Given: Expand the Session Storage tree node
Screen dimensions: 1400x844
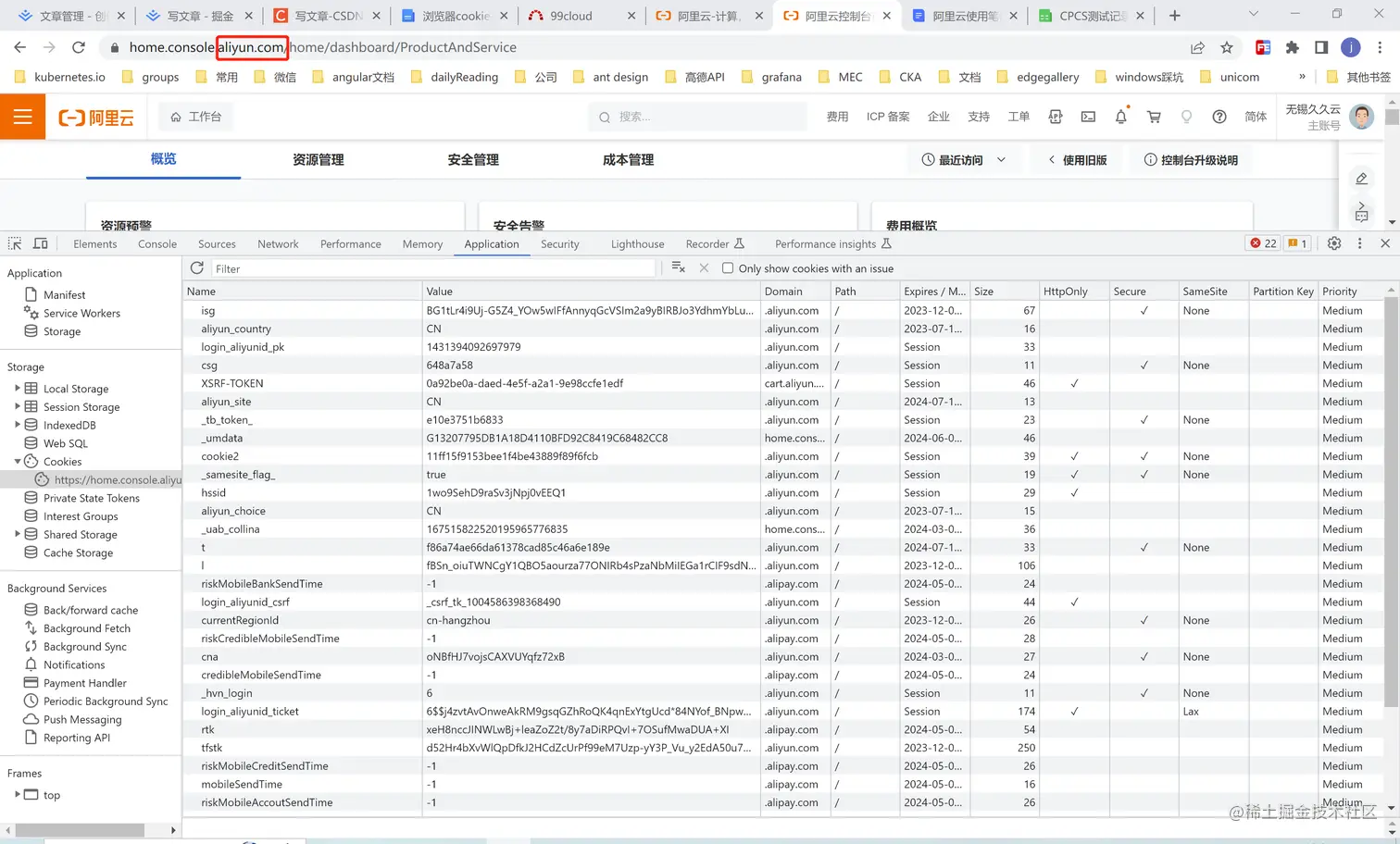Looking at the screenshot, I should click(17, 406).
